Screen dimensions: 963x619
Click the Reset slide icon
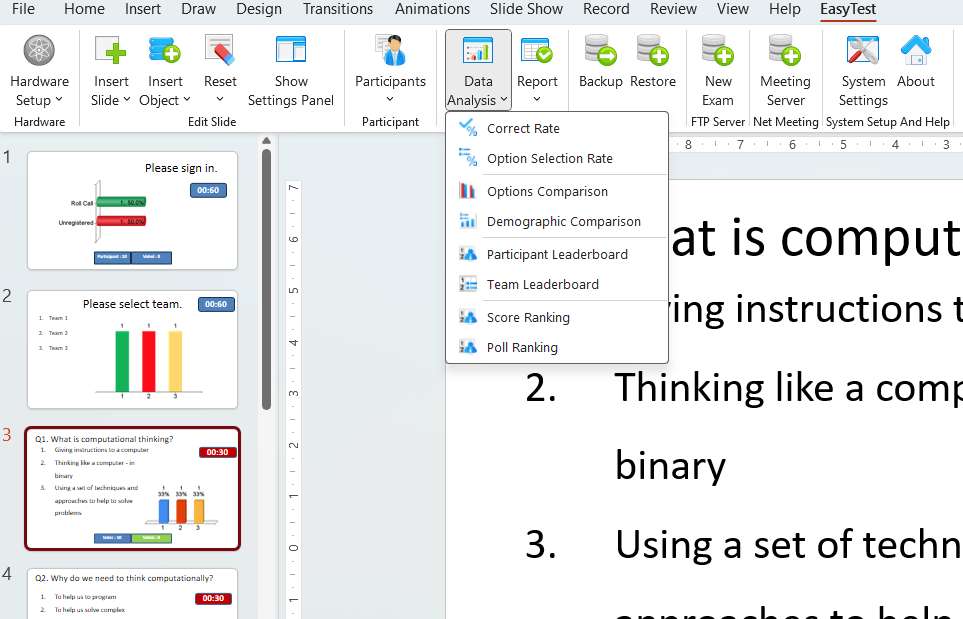click(220, 52)
